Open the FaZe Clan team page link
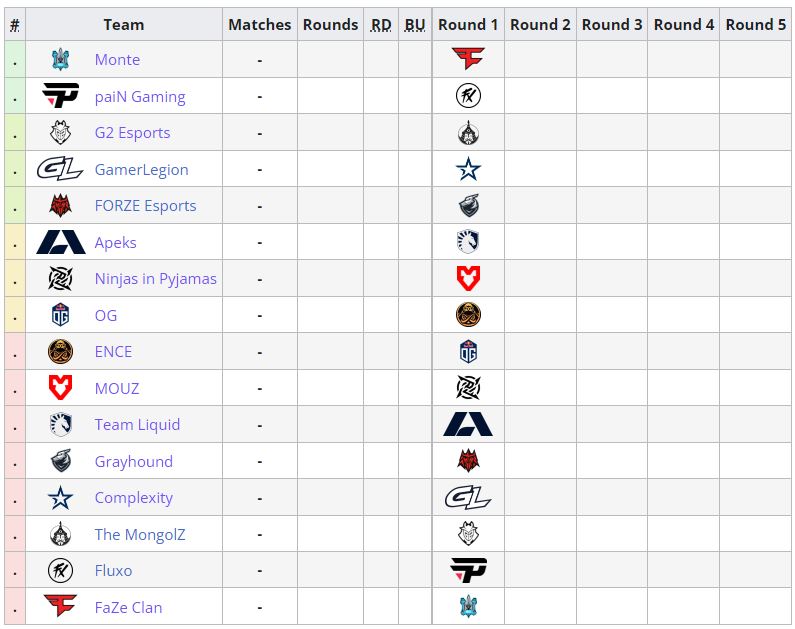 pyautogui.click(x=128, y=608)
